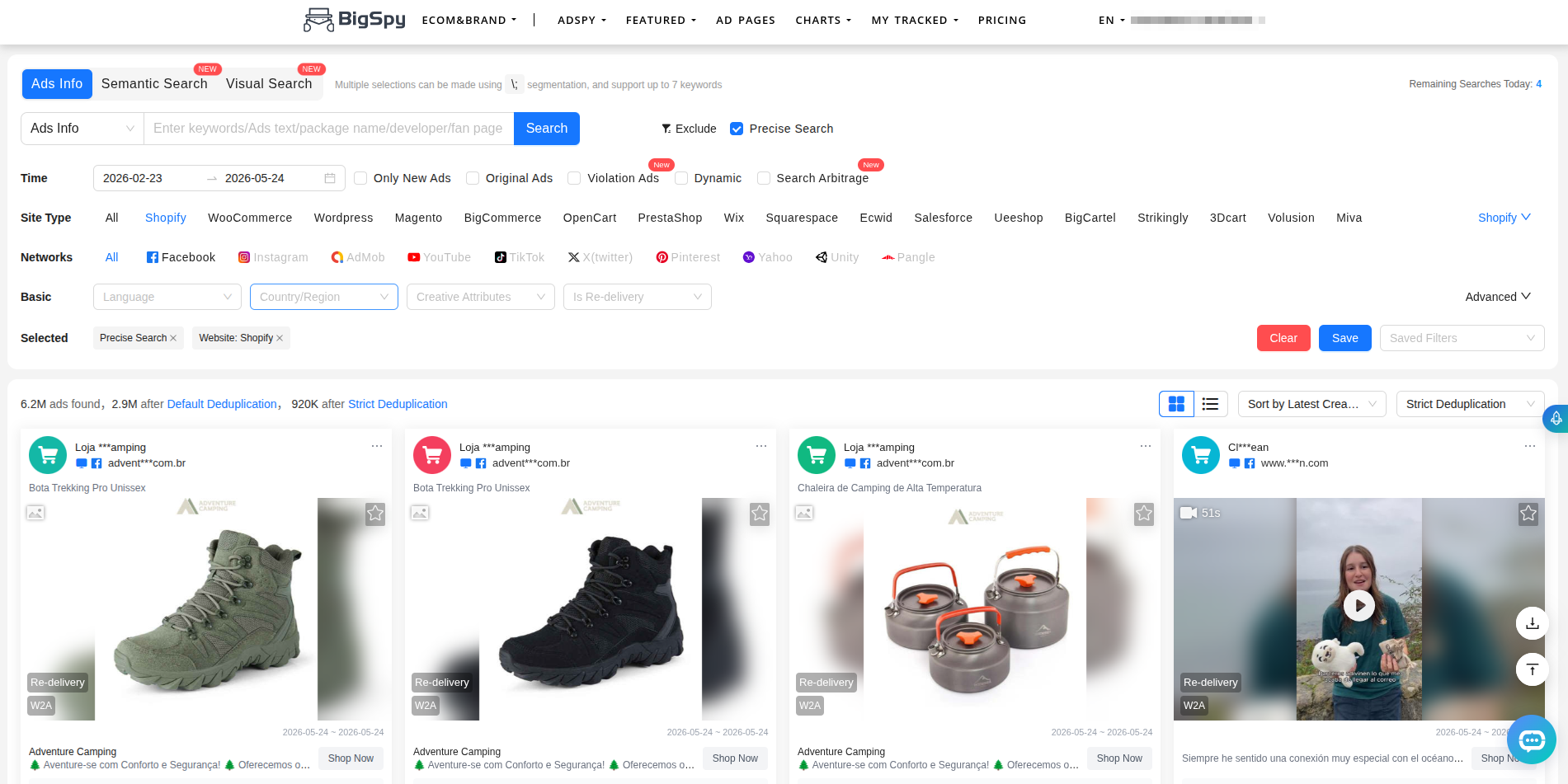The width and height of the screenshot is (1568, 784).
Task: Go to AD PAGES
Action: (746, 20)
